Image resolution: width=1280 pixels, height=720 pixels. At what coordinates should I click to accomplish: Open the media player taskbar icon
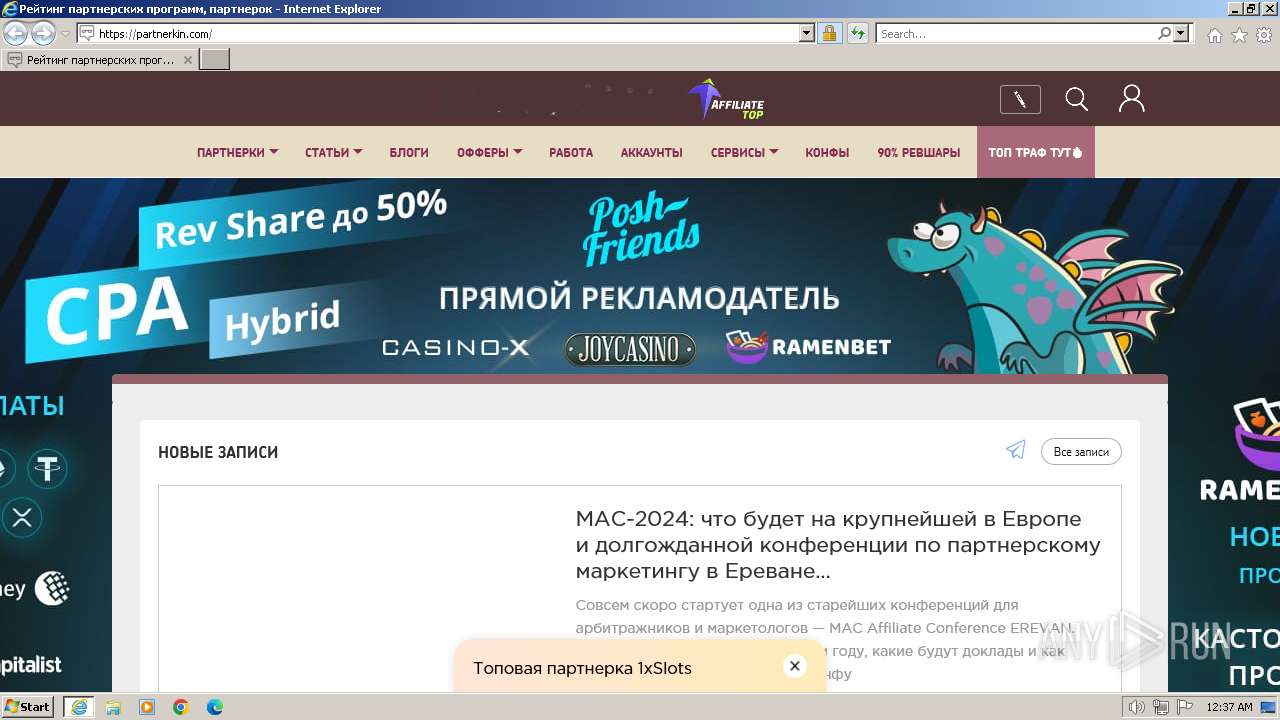(147, 707)
